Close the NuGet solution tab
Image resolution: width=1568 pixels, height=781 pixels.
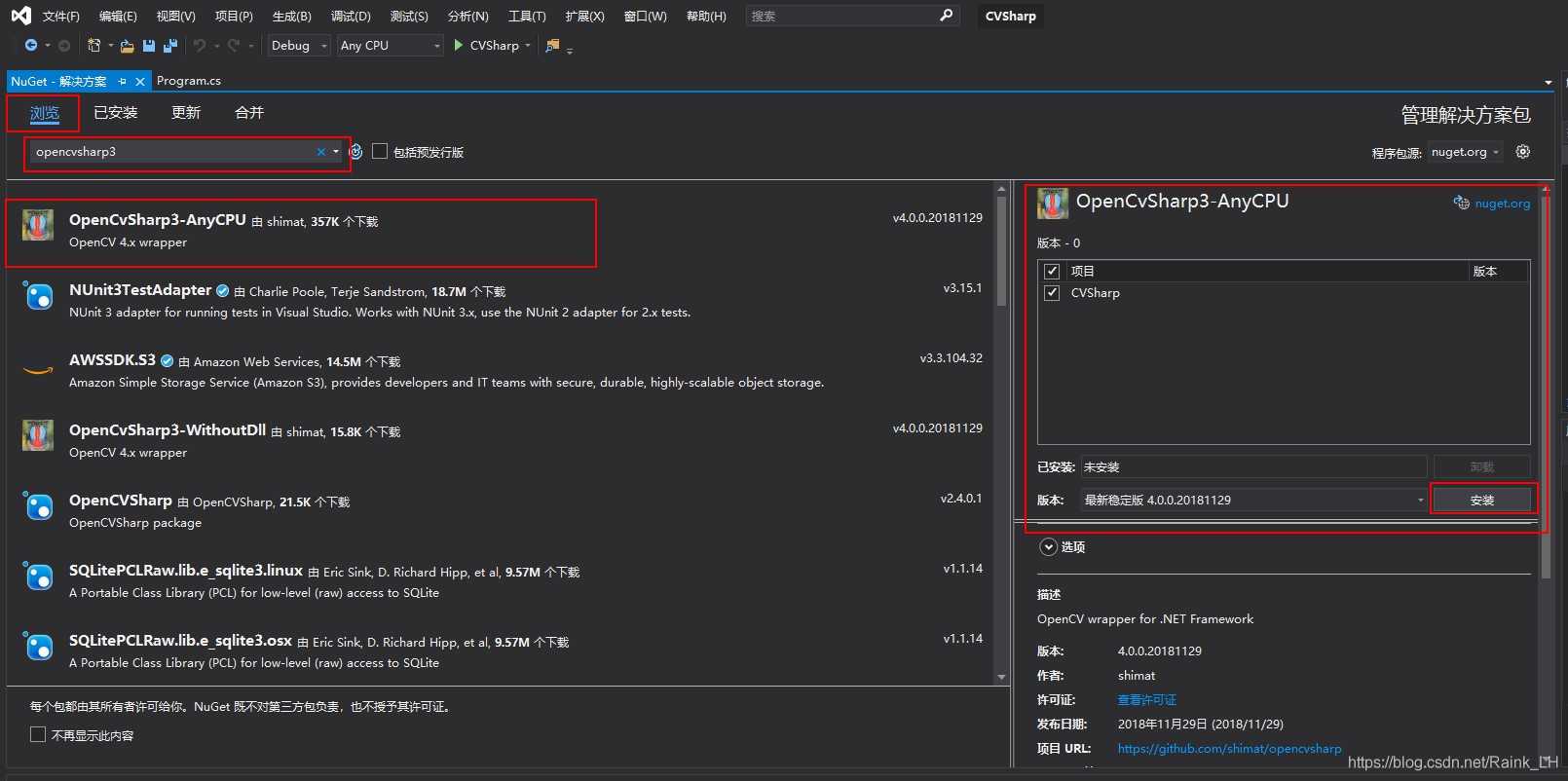[x=140, y=82]
